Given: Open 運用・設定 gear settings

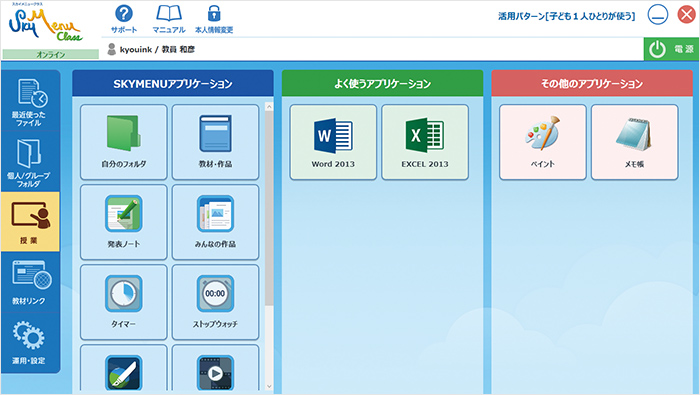Looking at the screenshot, I should (x=29, y=342).
